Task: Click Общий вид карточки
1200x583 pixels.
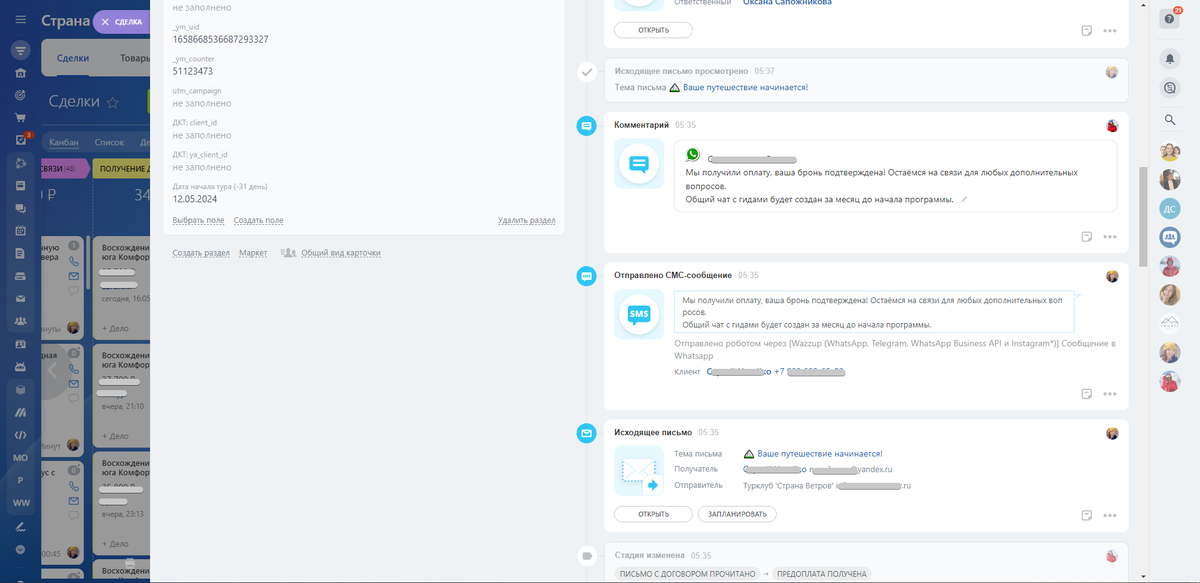Action: tap(341, 253)
